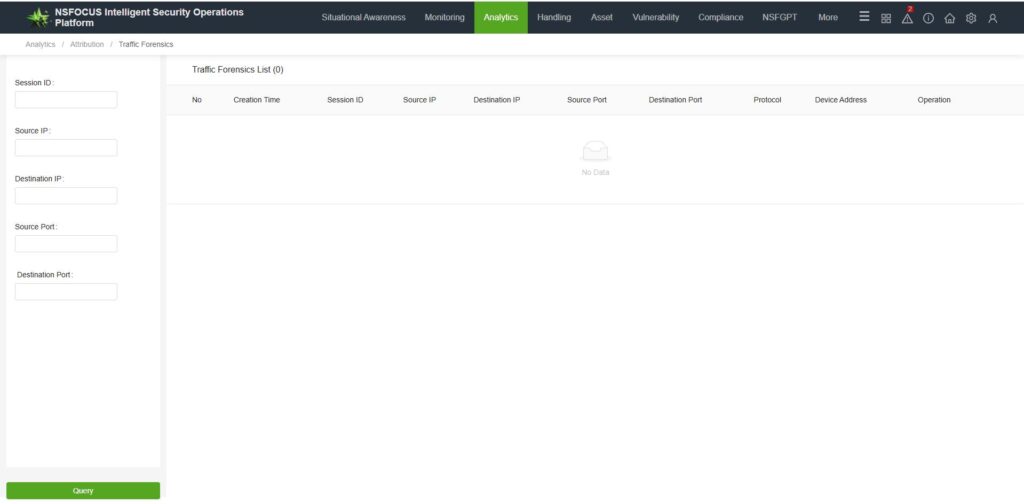
Task: Open the alert warning notifications icon
Action: [x=907, y=18]
